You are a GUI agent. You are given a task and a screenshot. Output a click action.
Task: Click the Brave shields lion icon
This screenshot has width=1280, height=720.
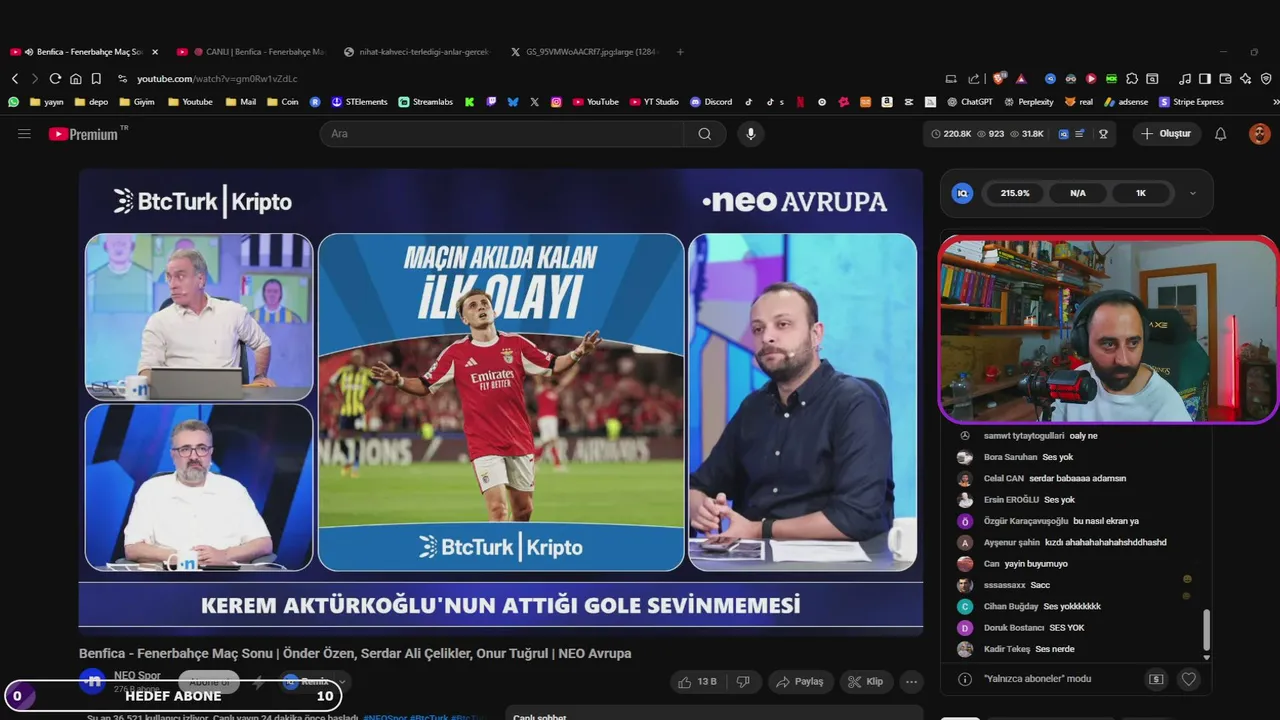click(x=998, y=79)
